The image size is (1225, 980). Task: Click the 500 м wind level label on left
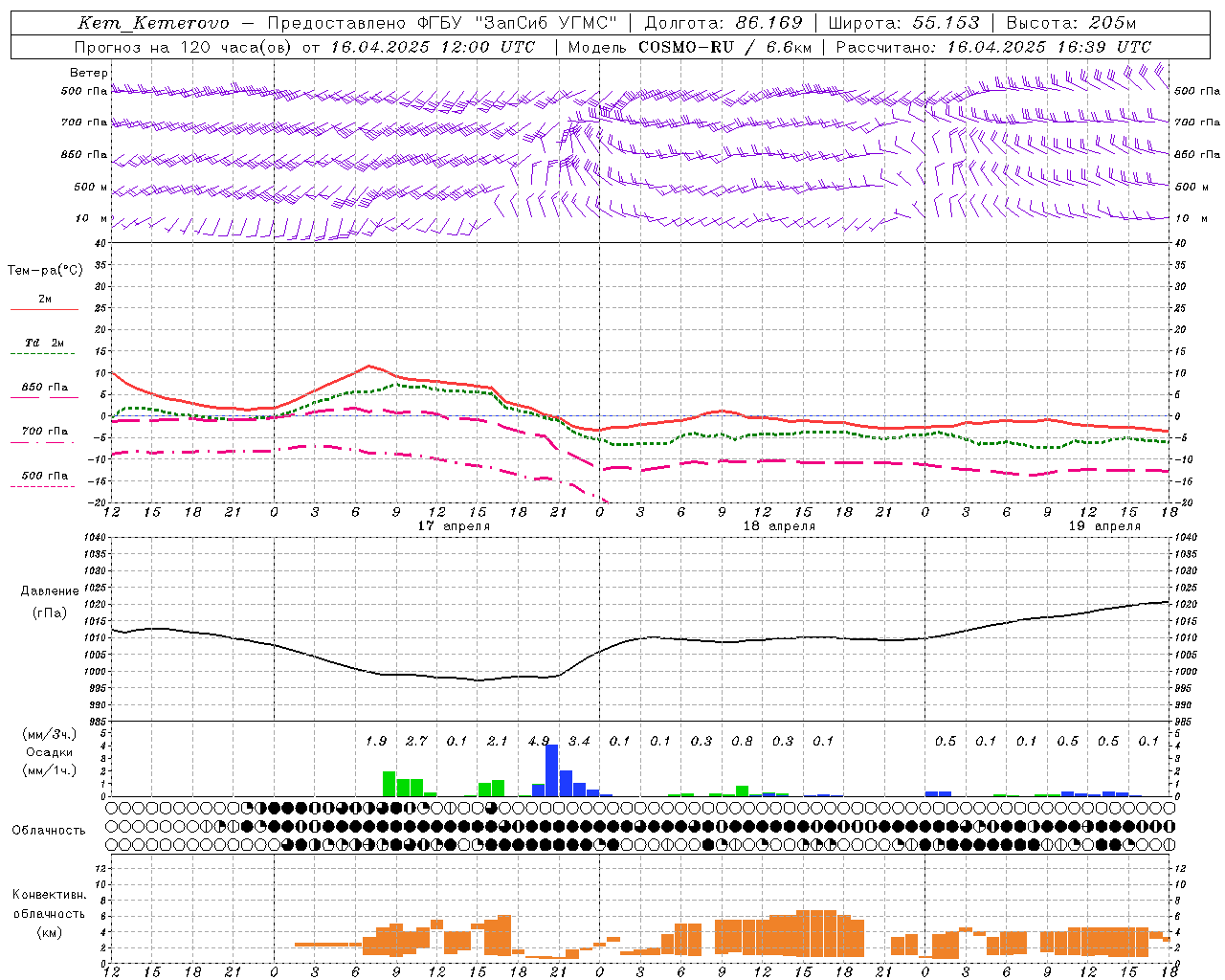coord(91,187)
